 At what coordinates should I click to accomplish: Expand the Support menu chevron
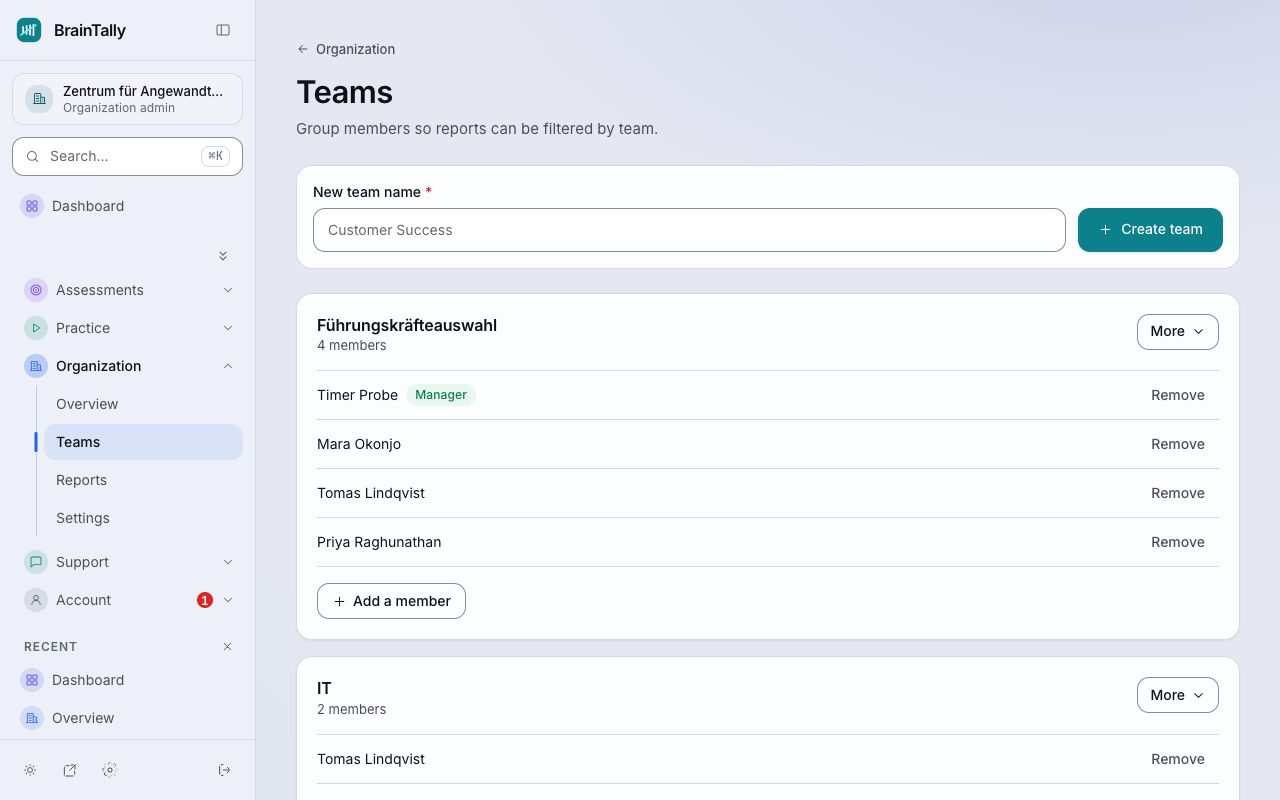click(x=228, y=562)
